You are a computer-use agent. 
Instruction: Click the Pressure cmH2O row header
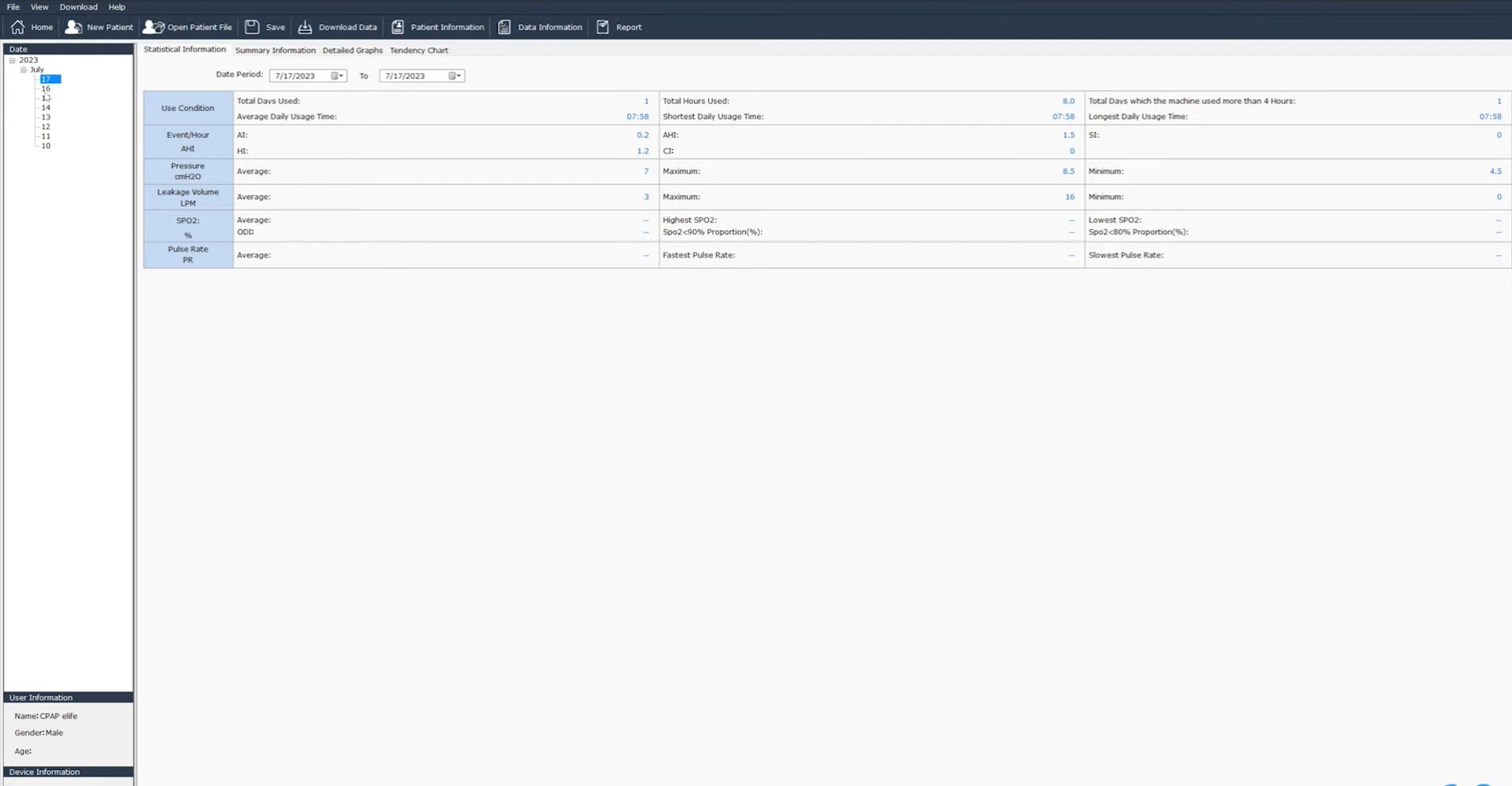click(188, 171)
